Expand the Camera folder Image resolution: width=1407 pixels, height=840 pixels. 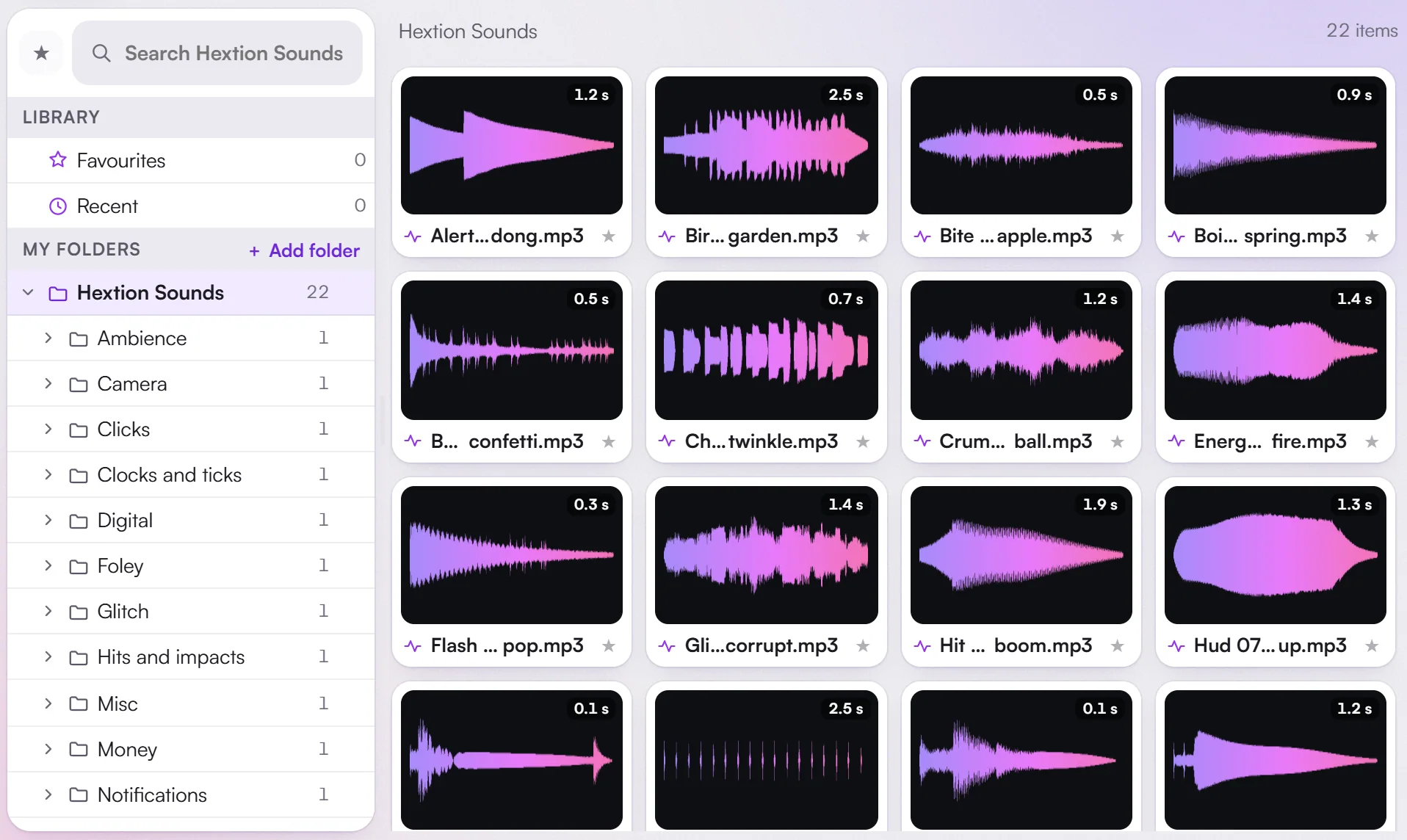click(48, 383)
